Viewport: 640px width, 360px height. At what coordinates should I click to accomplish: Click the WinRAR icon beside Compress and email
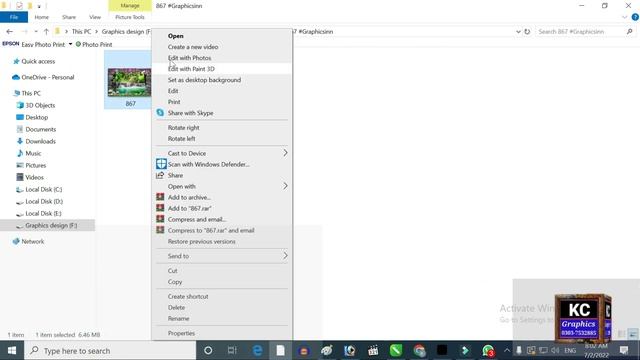(160, 219)
